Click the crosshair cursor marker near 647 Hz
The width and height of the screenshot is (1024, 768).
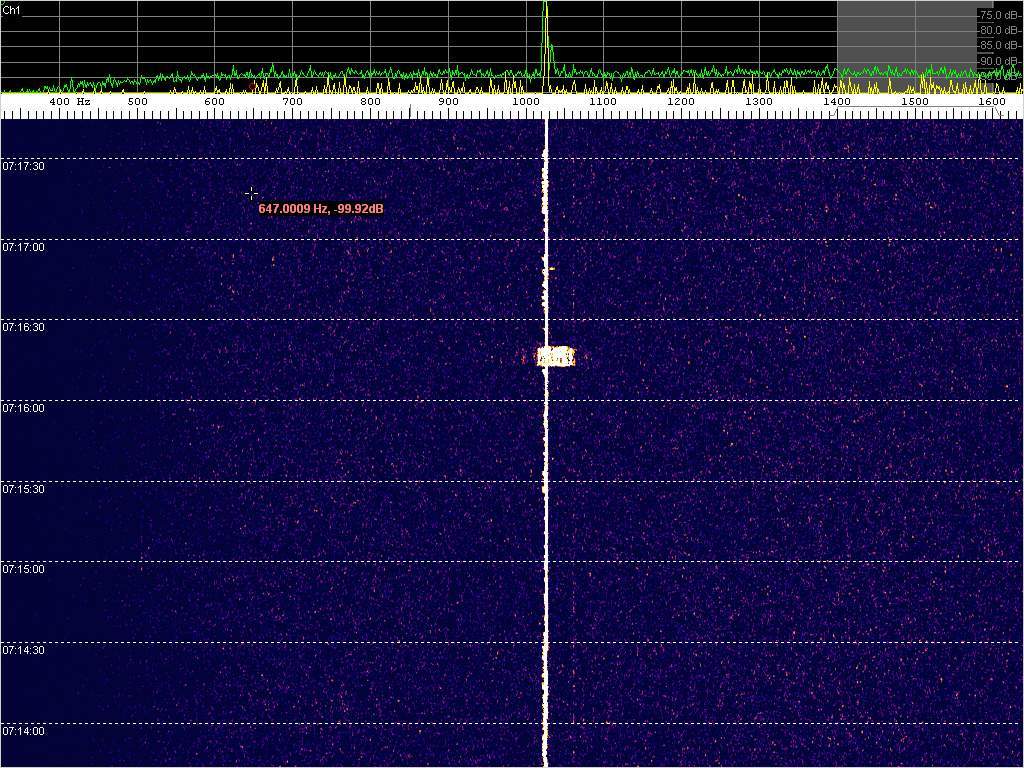252,193
